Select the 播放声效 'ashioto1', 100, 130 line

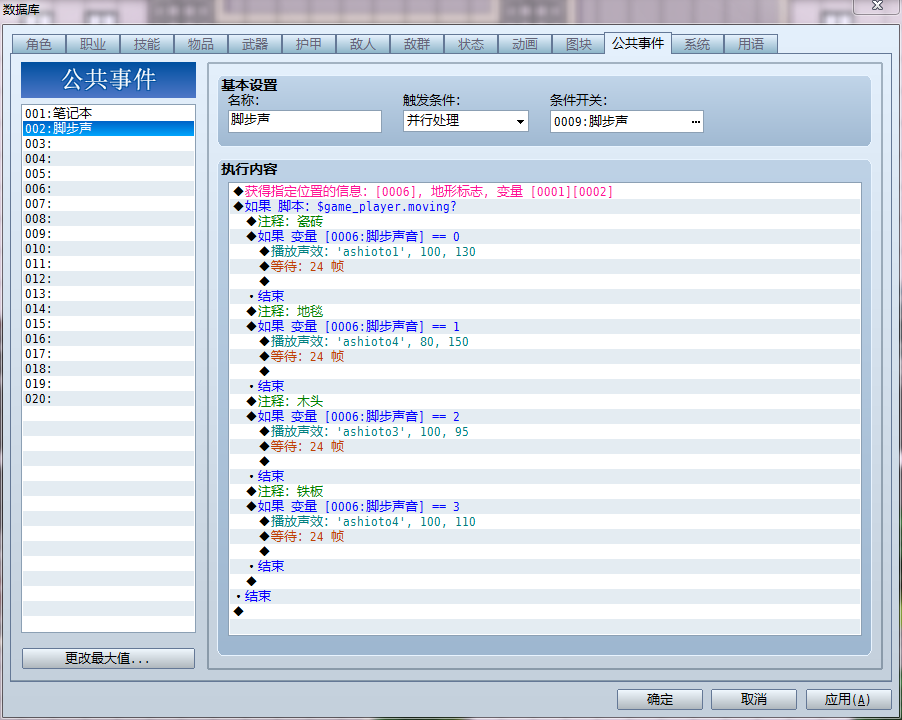click(x=545, y=251)
